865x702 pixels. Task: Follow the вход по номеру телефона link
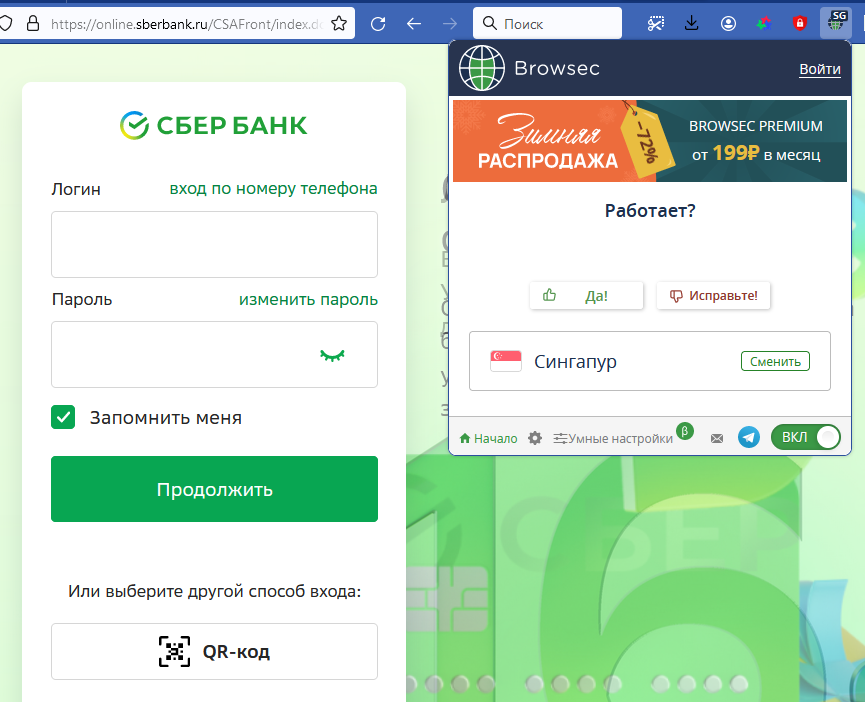(x=273, y=189)
